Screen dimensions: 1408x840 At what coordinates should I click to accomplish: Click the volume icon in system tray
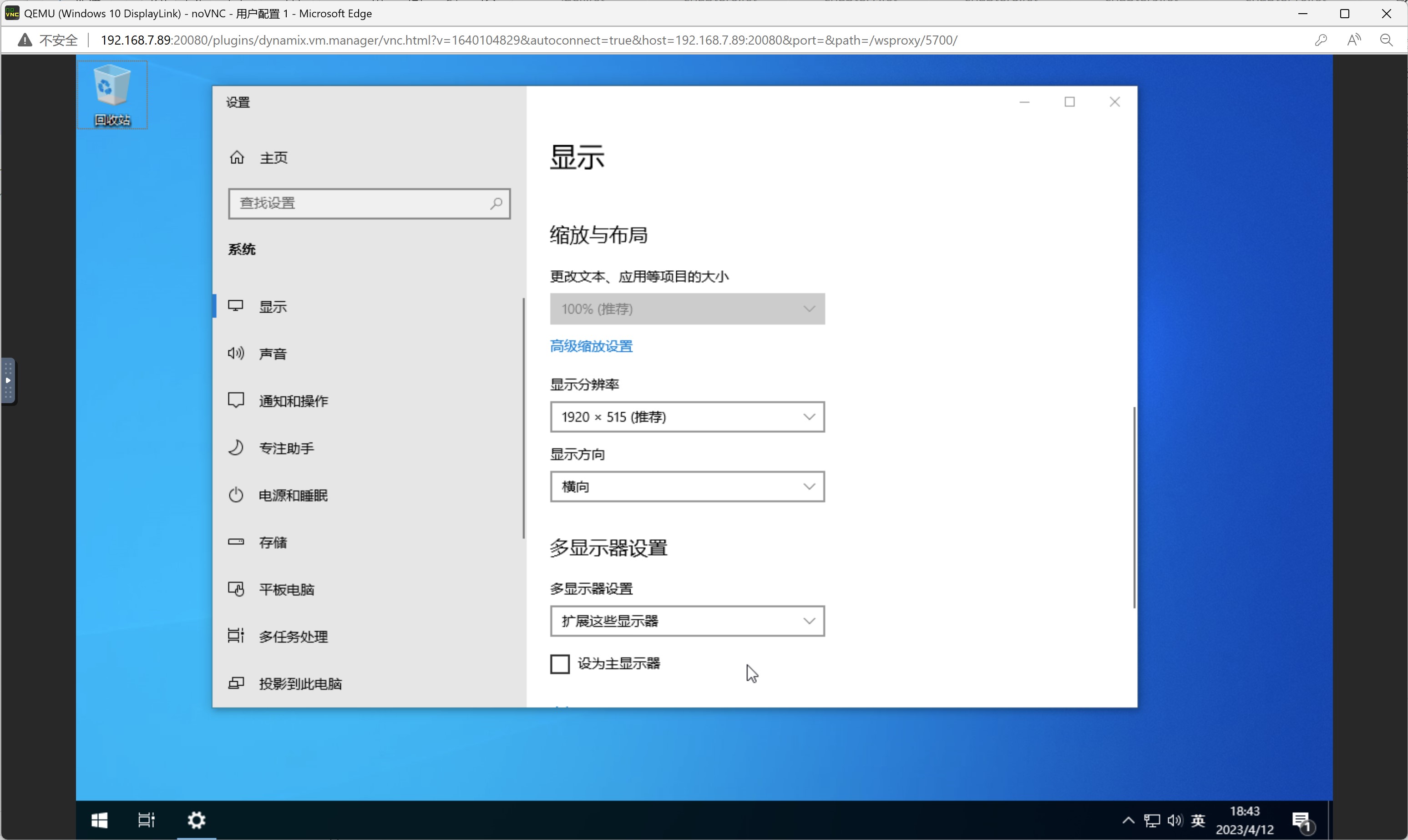[1174, 820]
